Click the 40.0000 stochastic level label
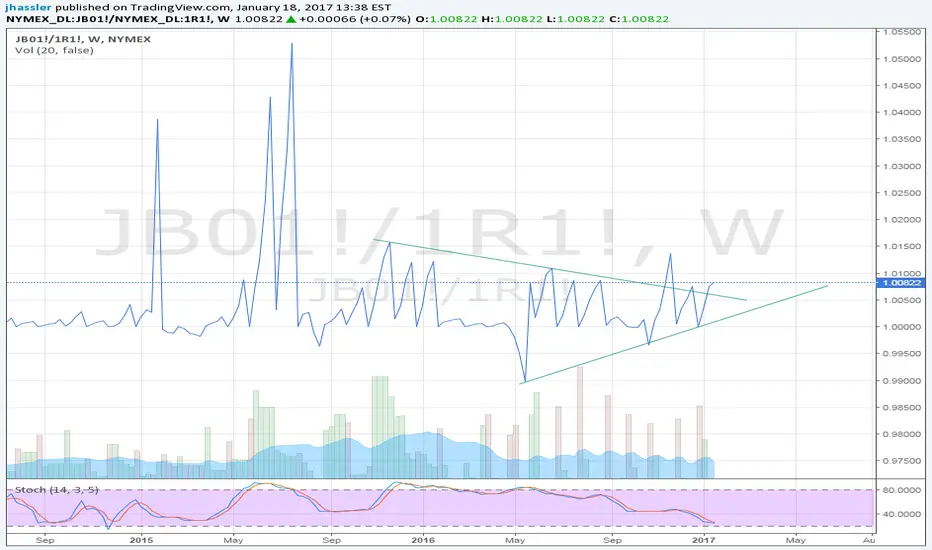Image resolution: width=932 pixels, height=550 pixels. (x=902, y=514)
